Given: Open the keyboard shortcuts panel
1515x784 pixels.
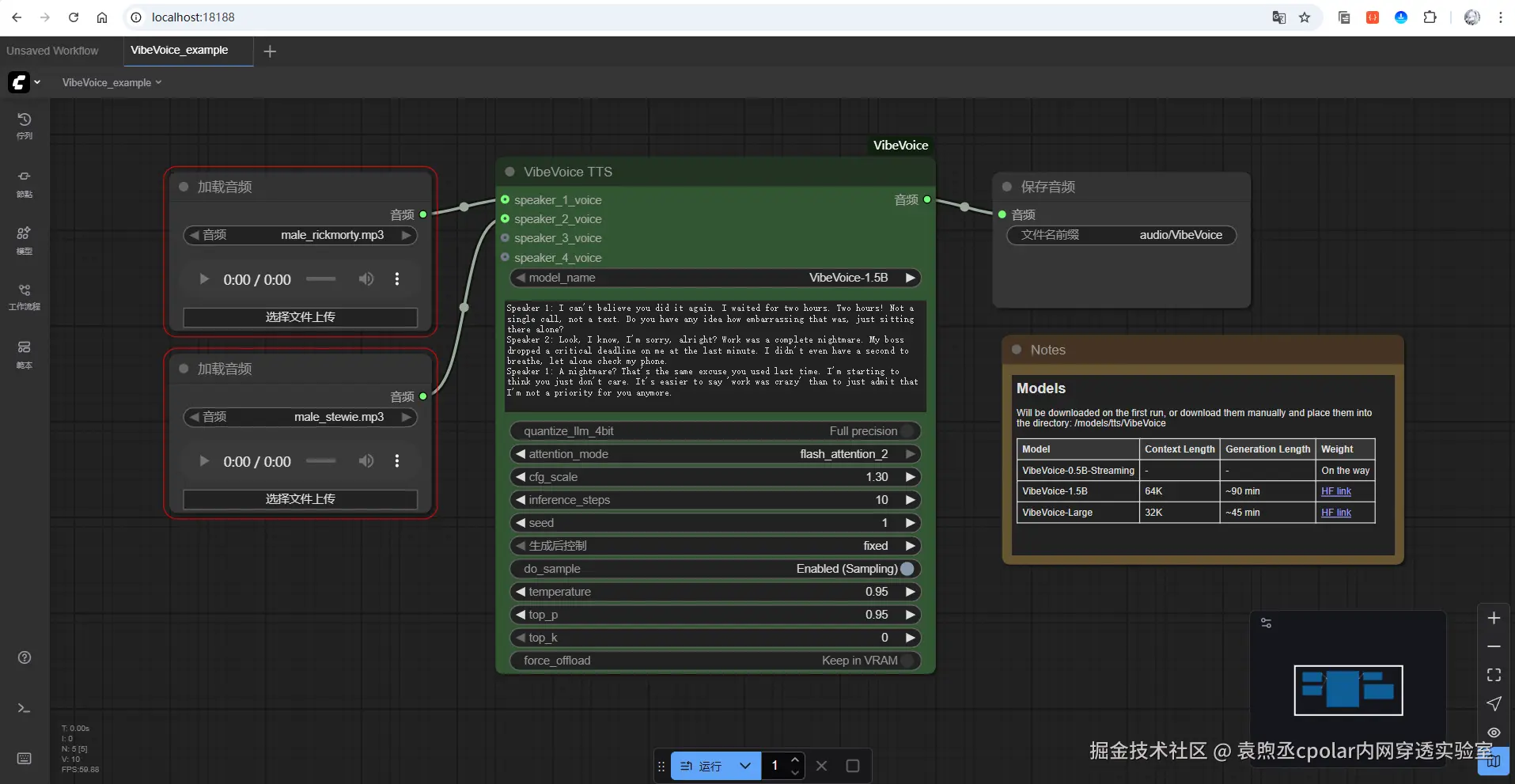Looking at the screenshot, I should pyautogui.click(x=25, y=759).
